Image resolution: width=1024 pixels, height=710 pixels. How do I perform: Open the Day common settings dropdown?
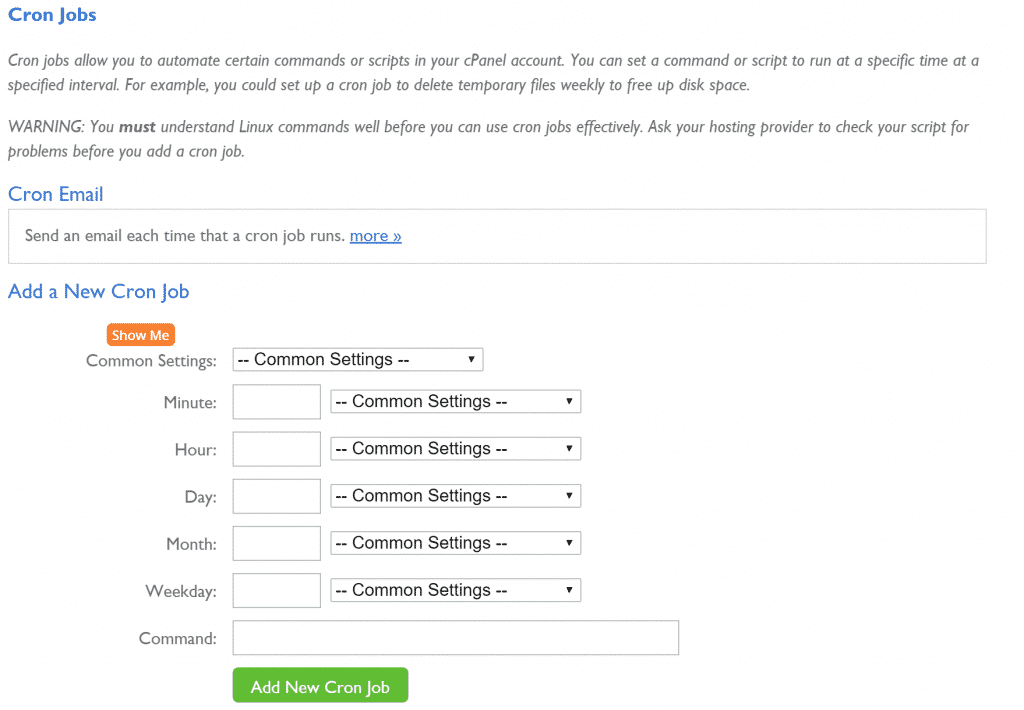[455, 496]
